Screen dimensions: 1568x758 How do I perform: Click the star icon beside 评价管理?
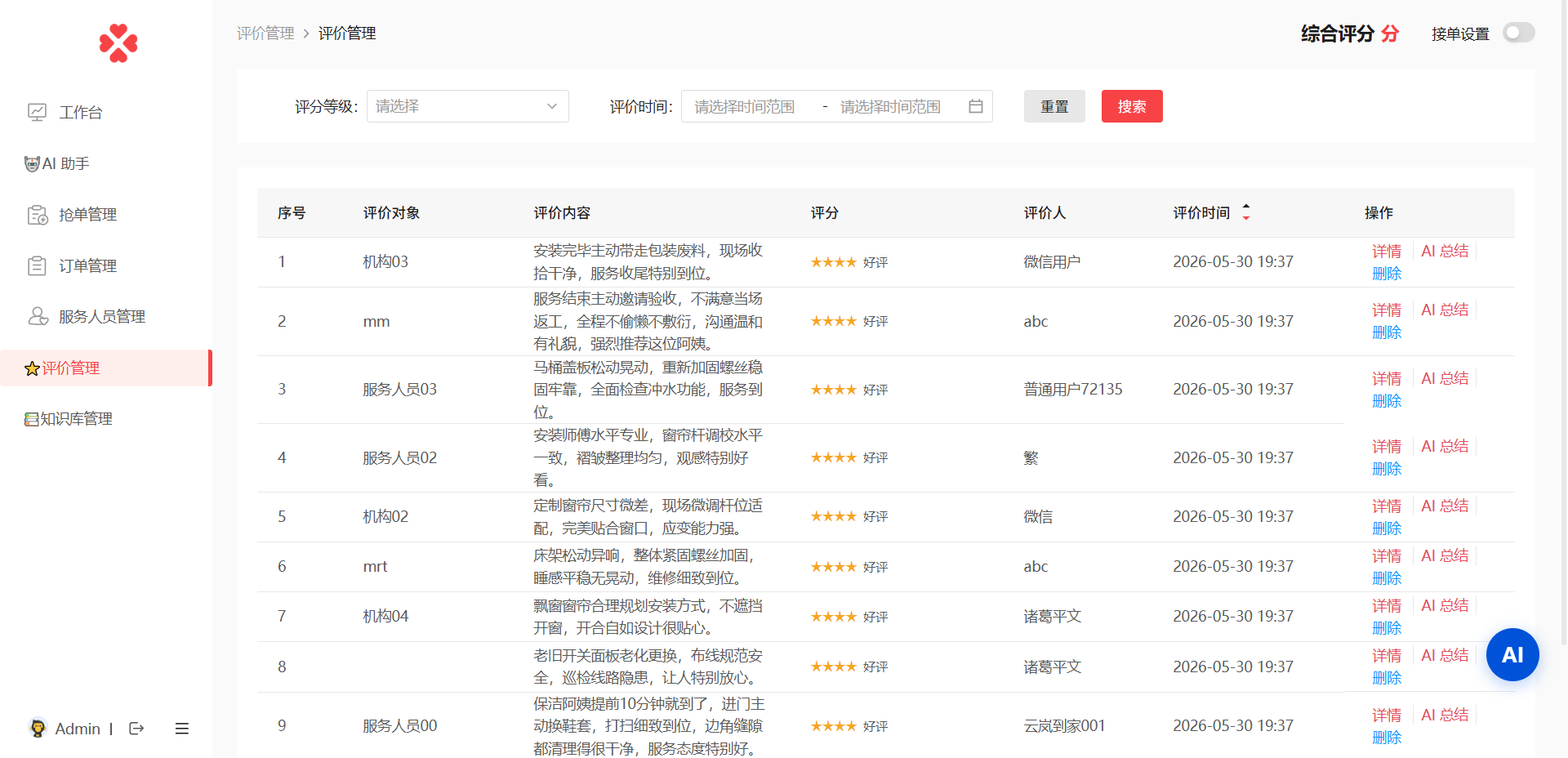click(32, 368)
